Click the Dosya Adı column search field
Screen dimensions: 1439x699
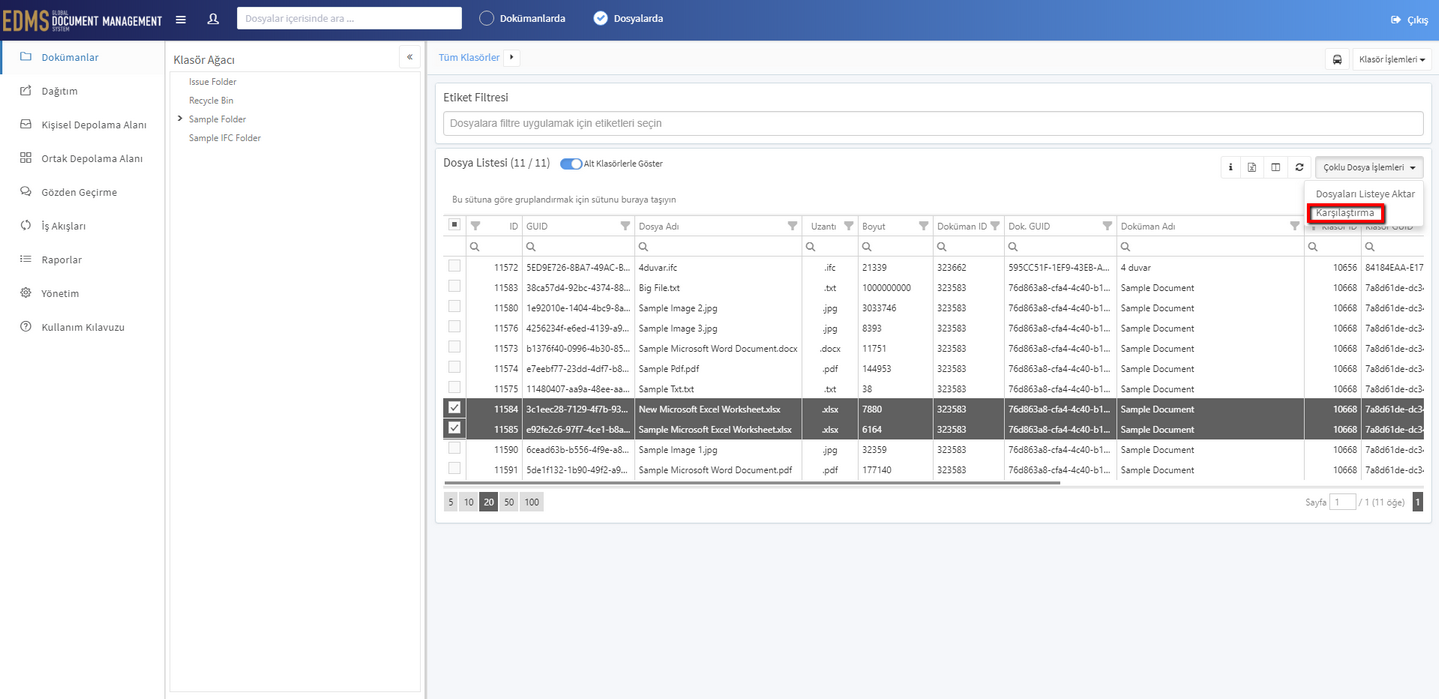pyautogui.click(x=718, y=246)
